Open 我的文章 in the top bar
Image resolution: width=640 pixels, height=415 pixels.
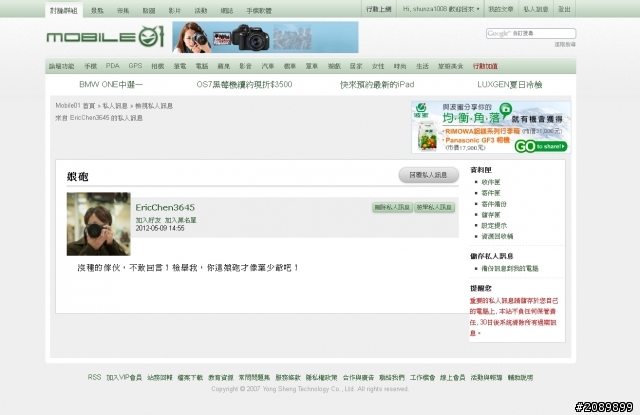point(501,9)
